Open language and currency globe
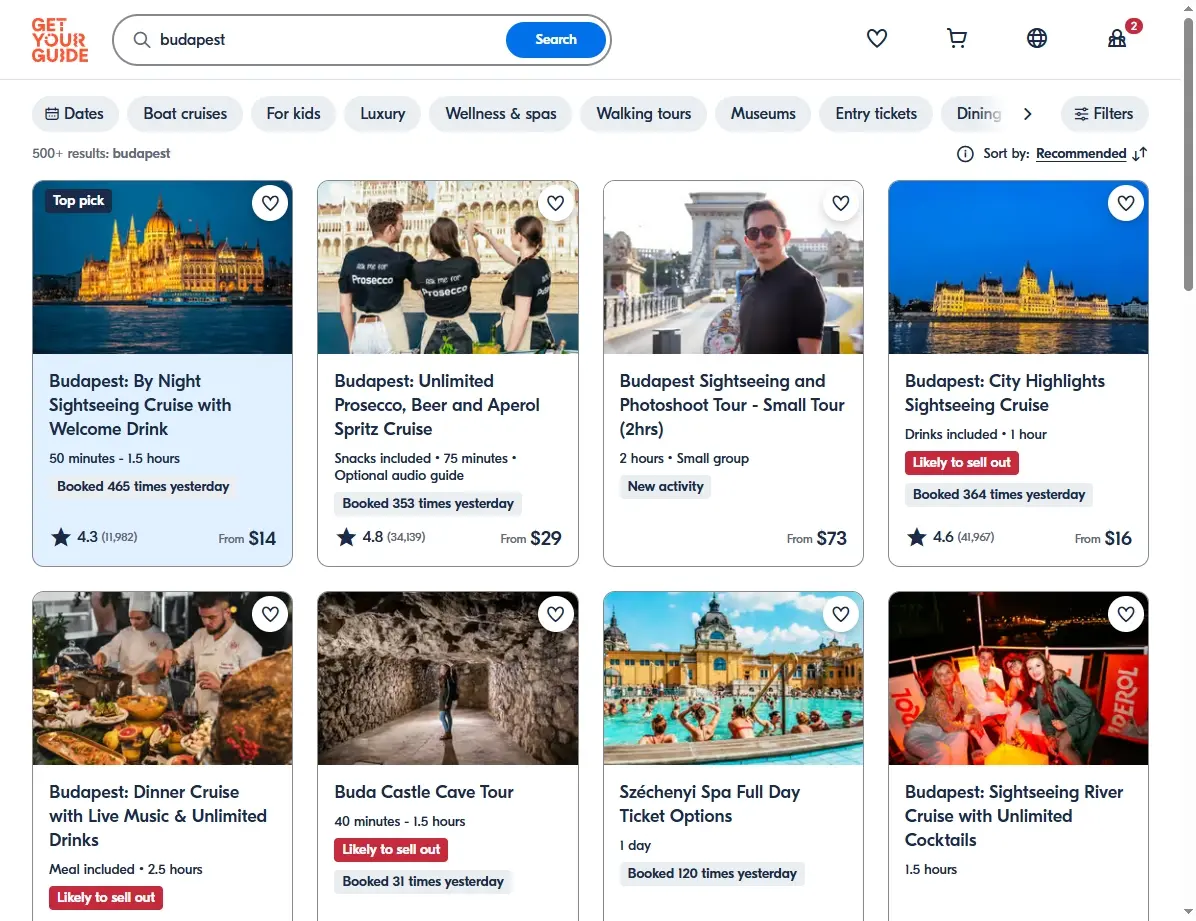 [1037, 38]
